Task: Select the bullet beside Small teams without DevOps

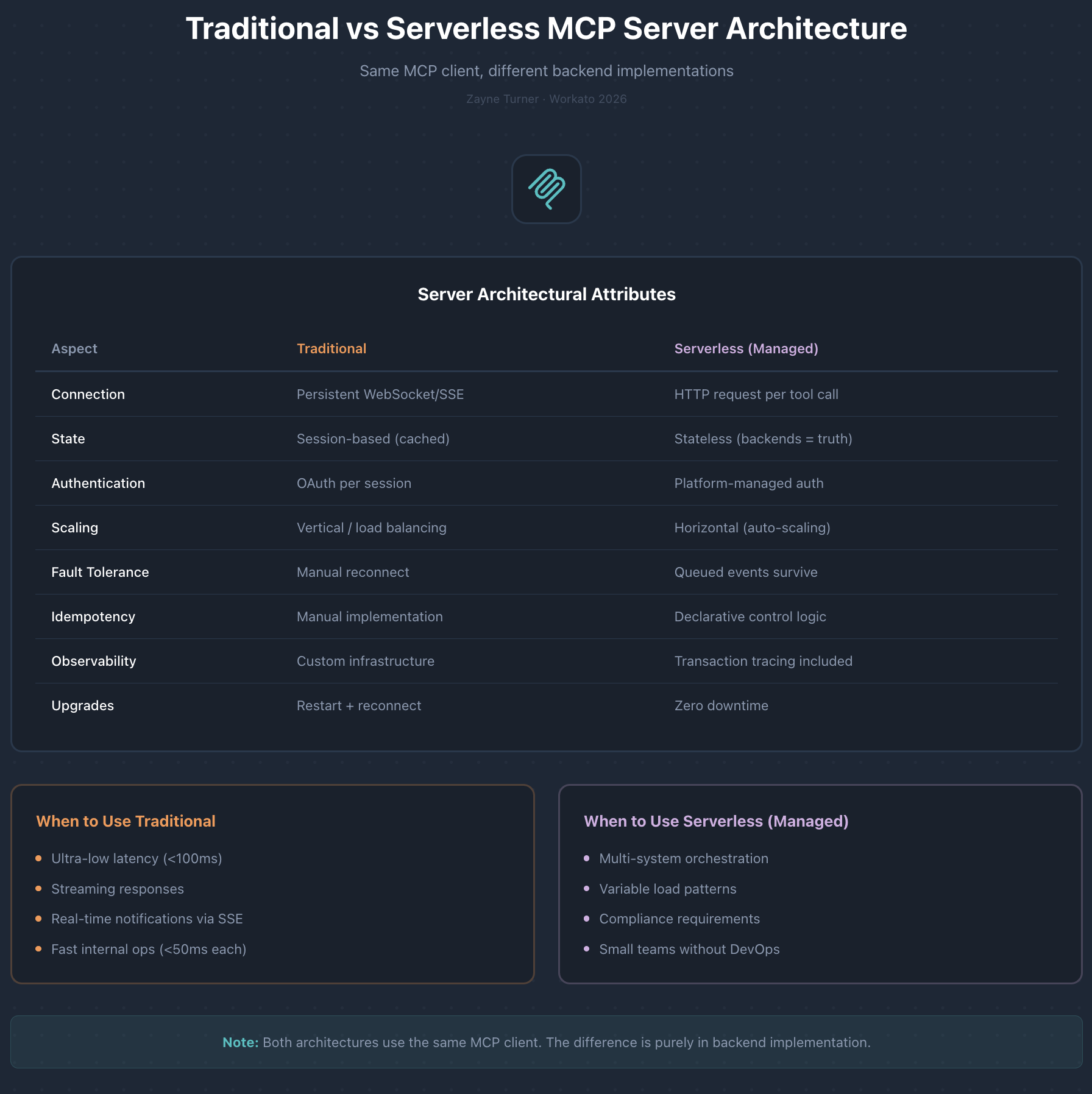Action: point(587,949)
